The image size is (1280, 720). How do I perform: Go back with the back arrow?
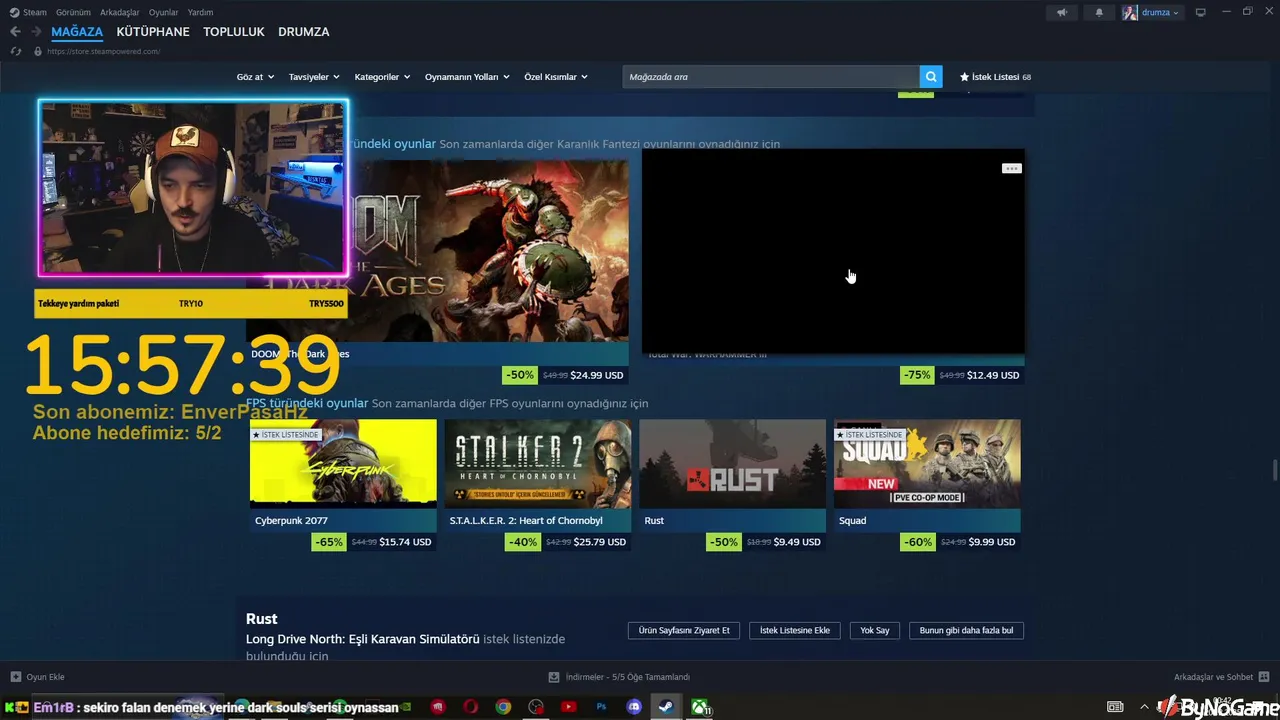click(15, 32)
